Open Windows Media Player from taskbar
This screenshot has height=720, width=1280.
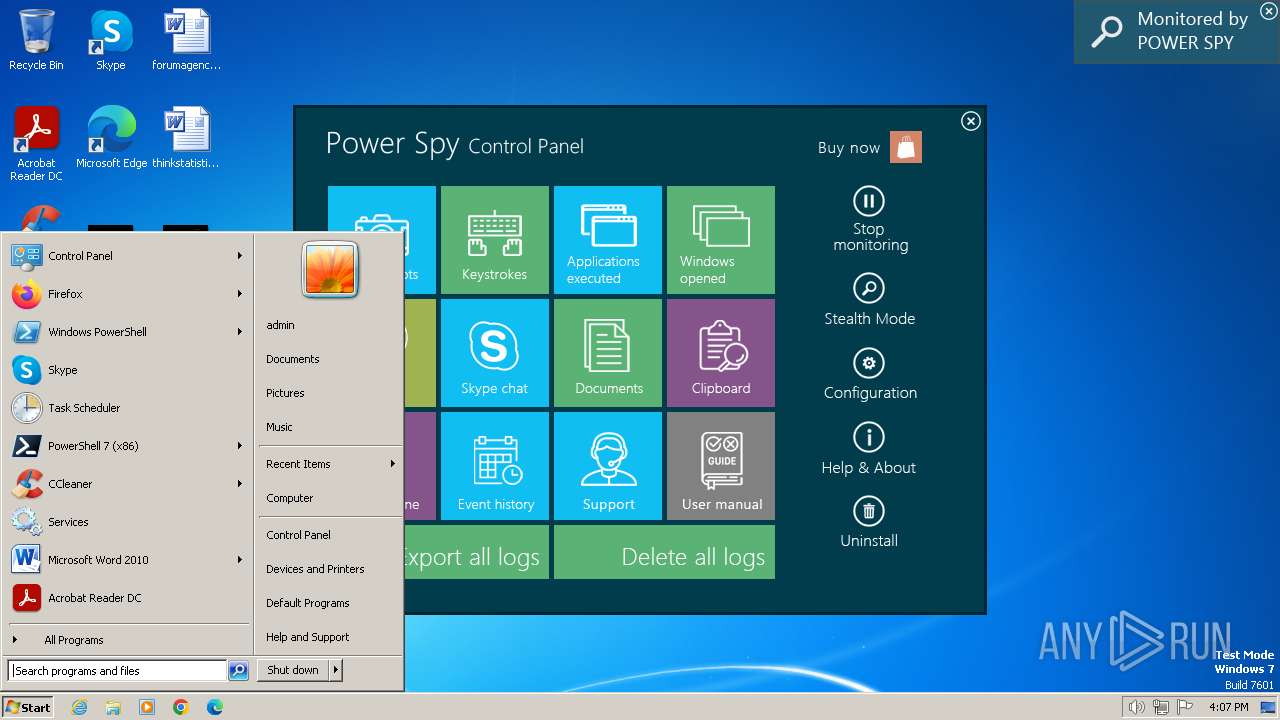147,707
